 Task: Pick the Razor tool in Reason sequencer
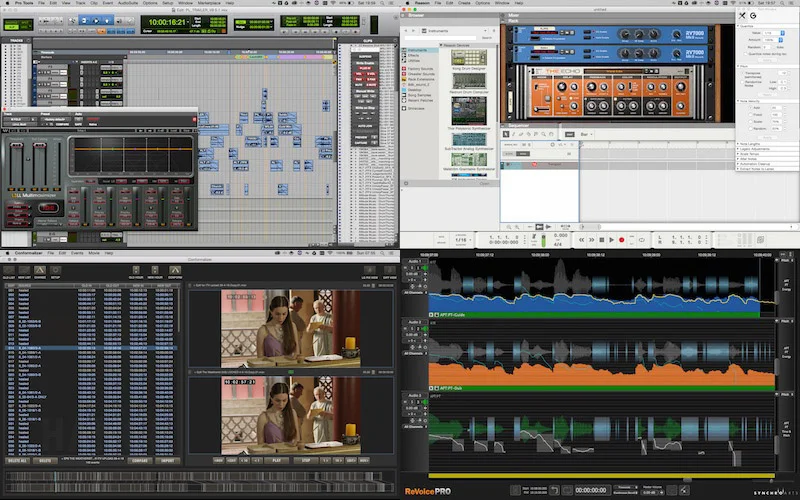[529, 134]
